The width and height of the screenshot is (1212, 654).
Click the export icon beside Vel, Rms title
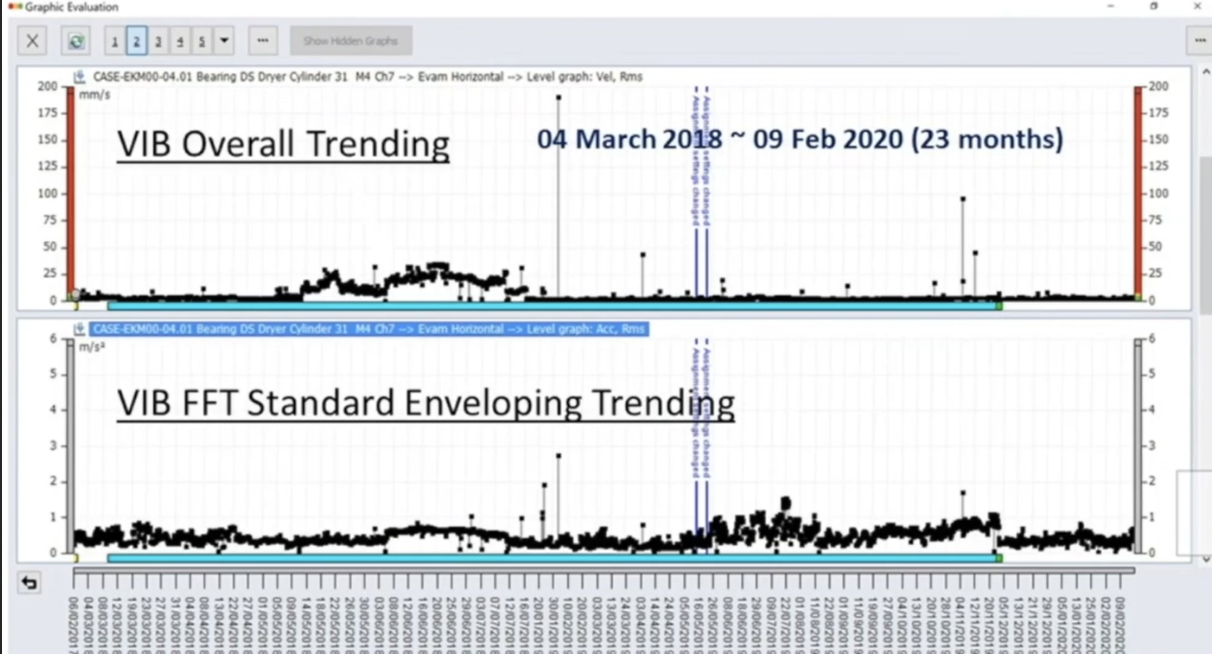(79, 77)
